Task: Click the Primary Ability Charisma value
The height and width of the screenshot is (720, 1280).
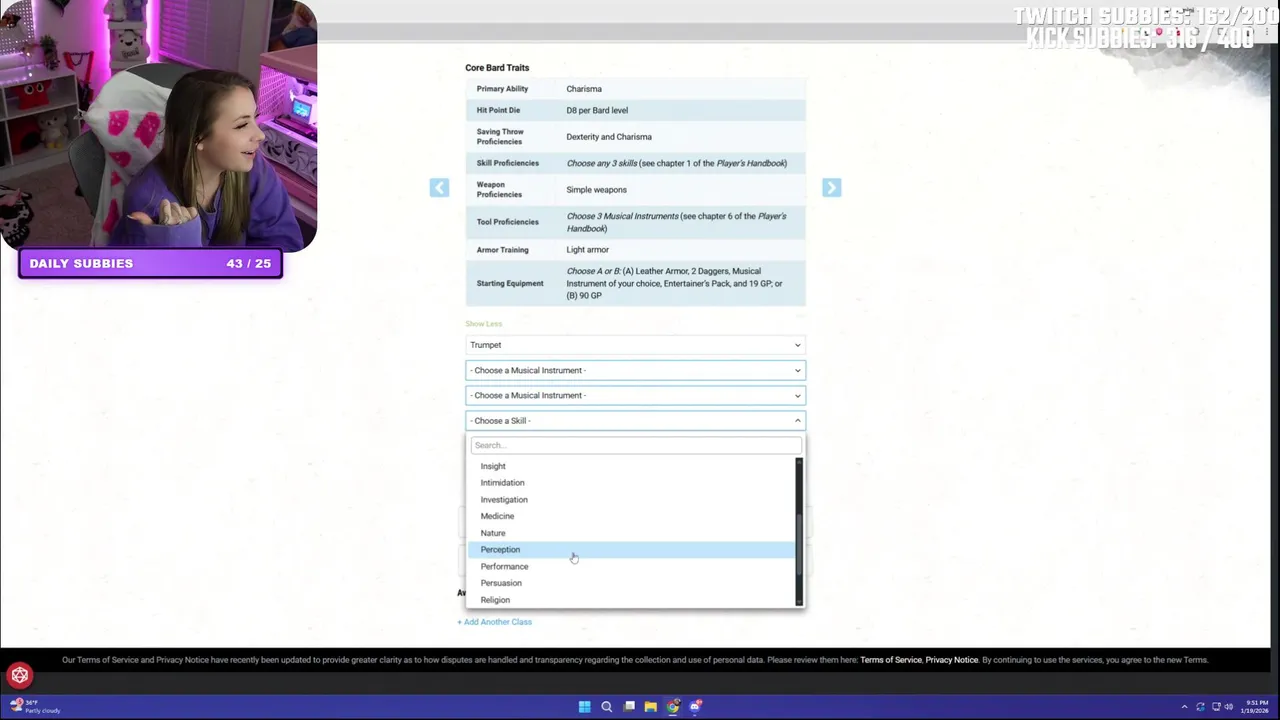Action: tap(584, 89)
